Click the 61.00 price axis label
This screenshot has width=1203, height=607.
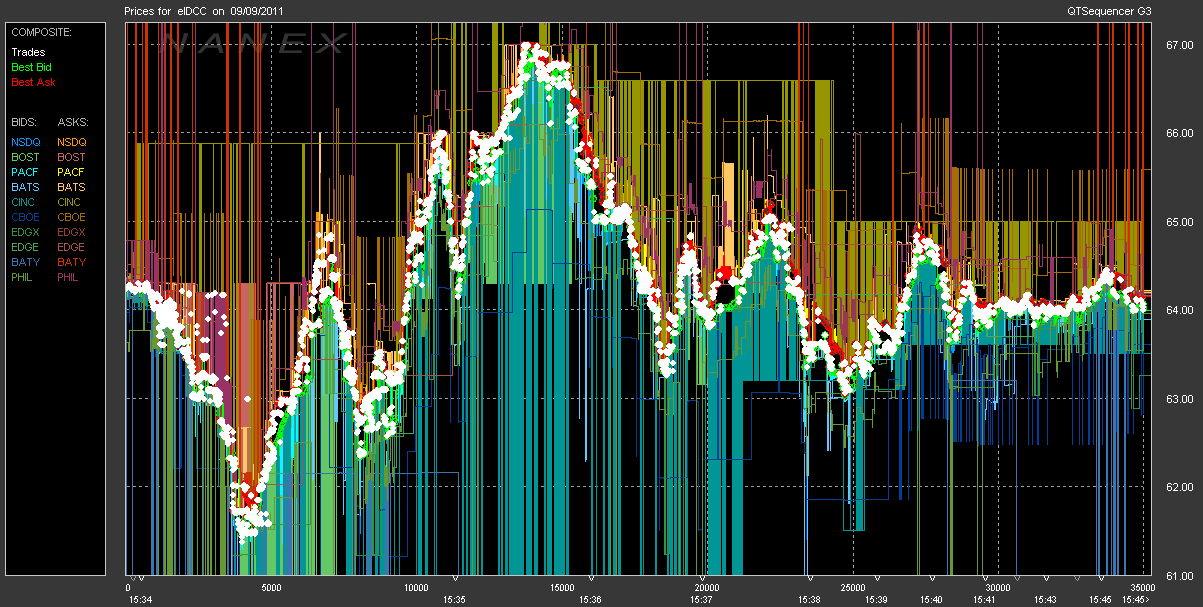(1178, 576)
